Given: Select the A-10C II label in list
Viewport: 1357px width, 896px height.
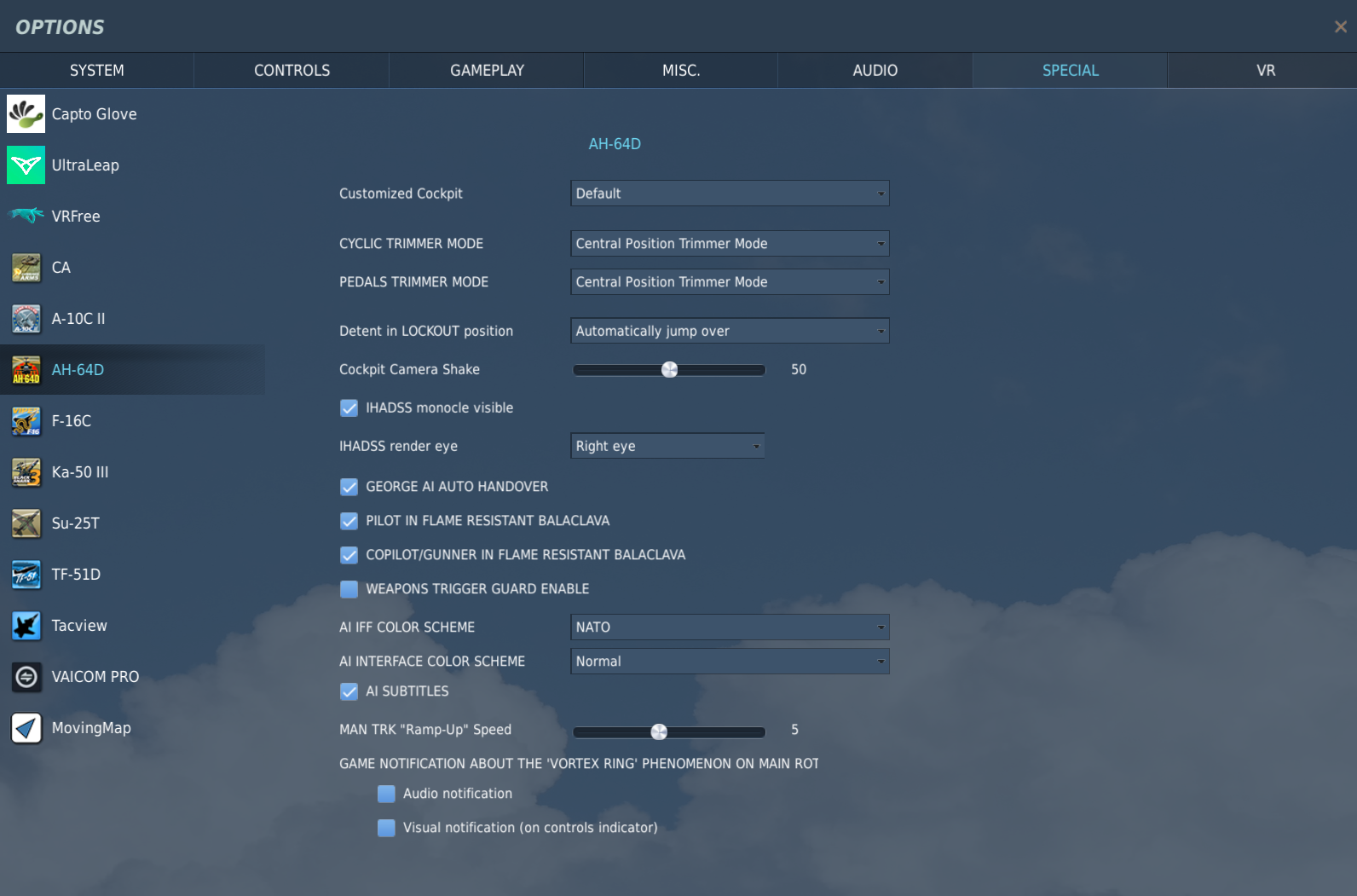Looking at the screenshot, I should tap(78, 319).
